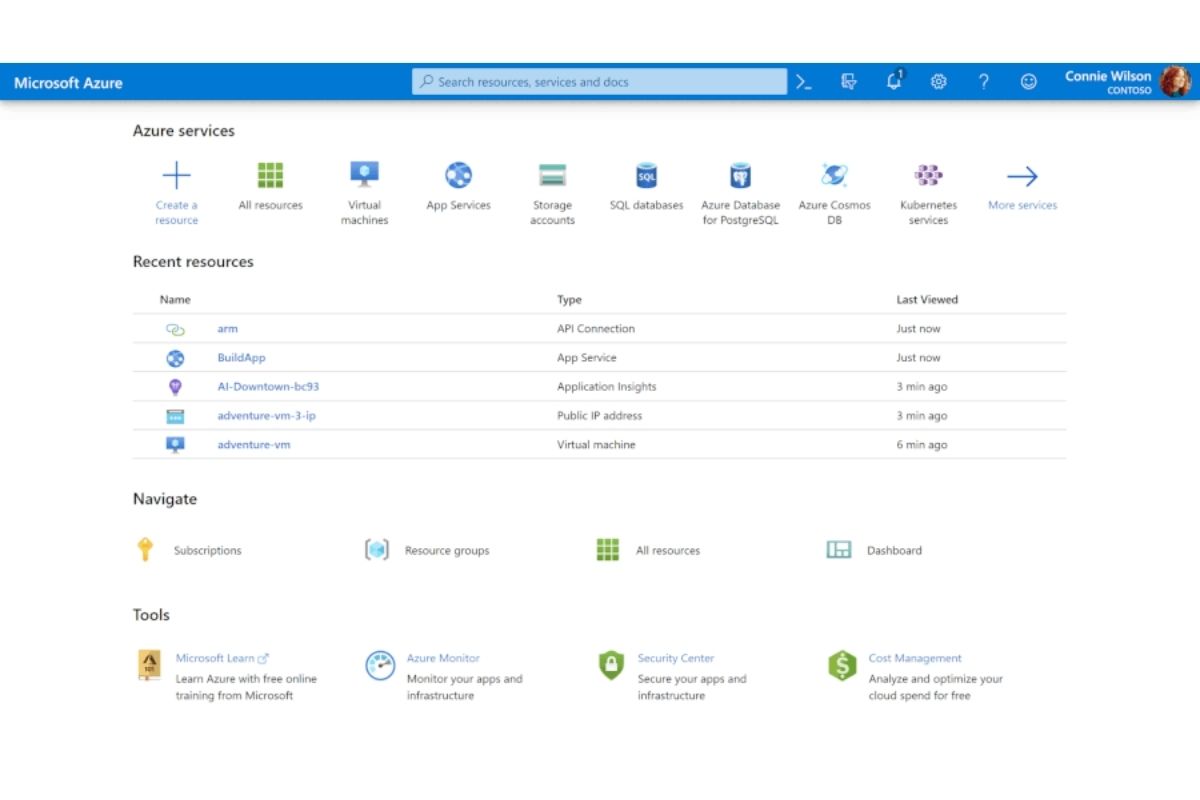Click the More services label

click(1022, 205)
